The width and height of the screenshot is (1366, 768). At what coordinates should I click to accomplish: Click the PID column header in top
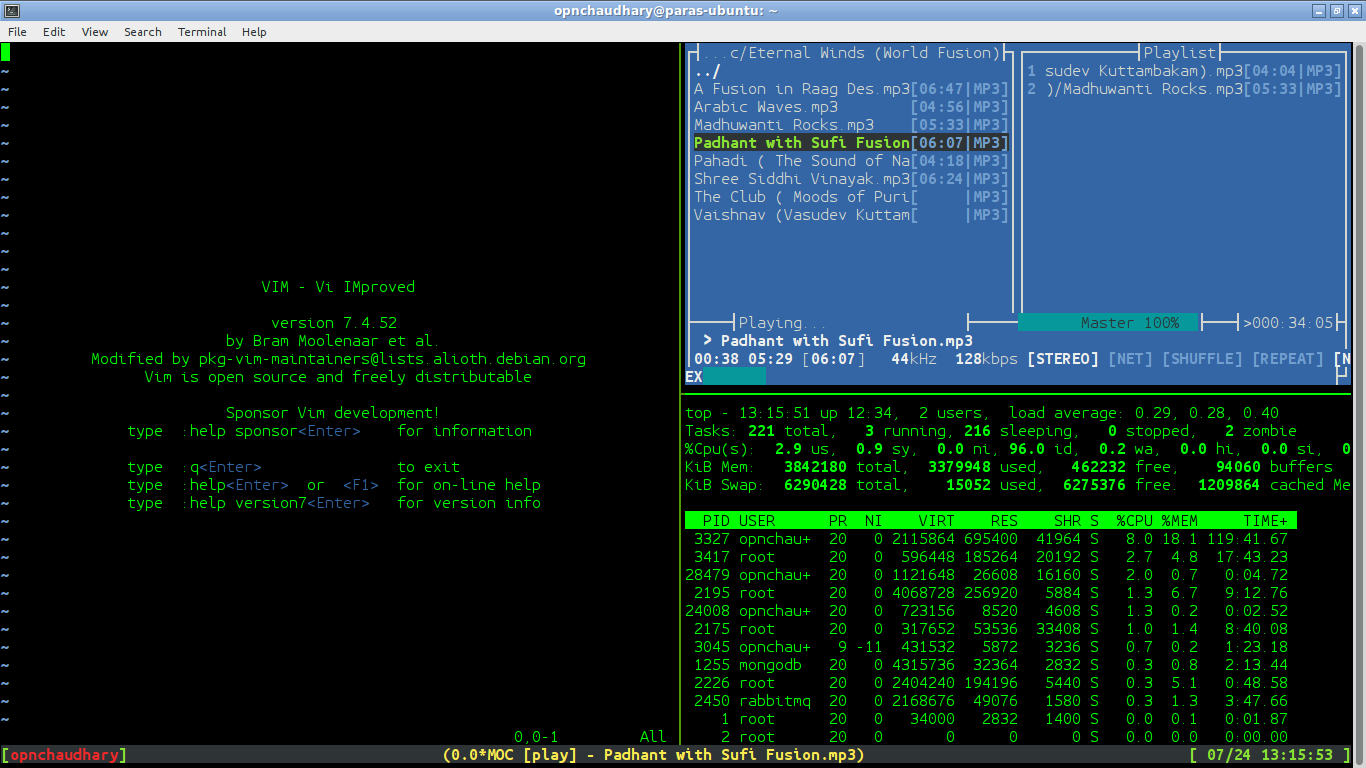[x=716, y=521]
